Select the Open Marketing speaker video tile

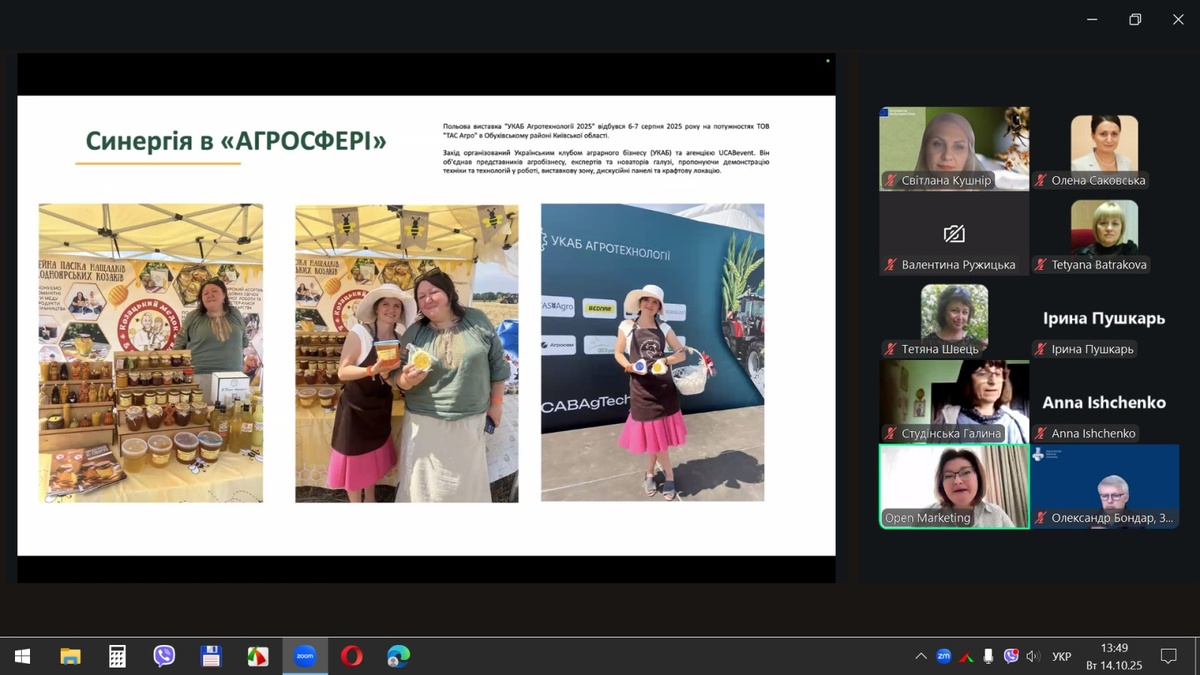954,486
